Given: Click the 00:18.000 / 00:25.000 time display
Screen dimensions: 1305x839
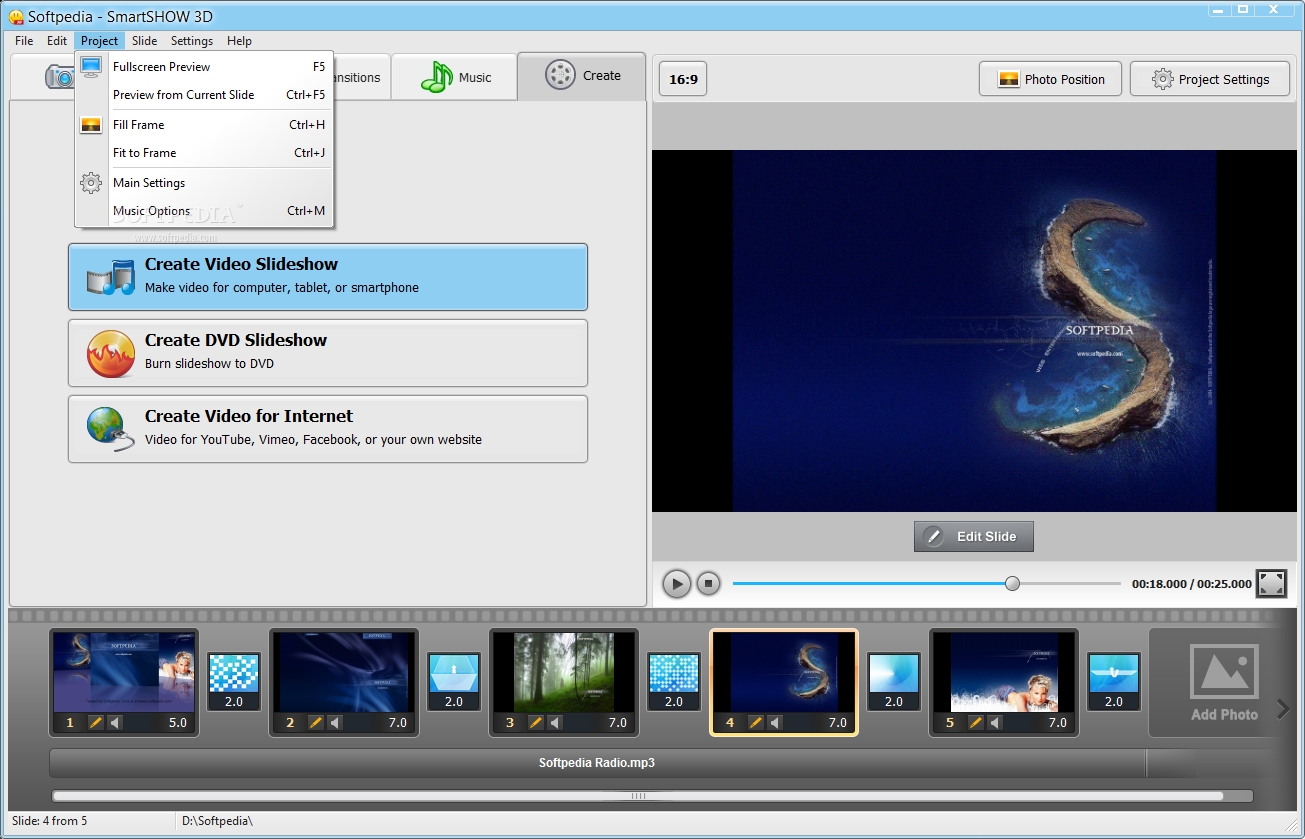Looking at the screenshot, I should (x=1191, y=584).
